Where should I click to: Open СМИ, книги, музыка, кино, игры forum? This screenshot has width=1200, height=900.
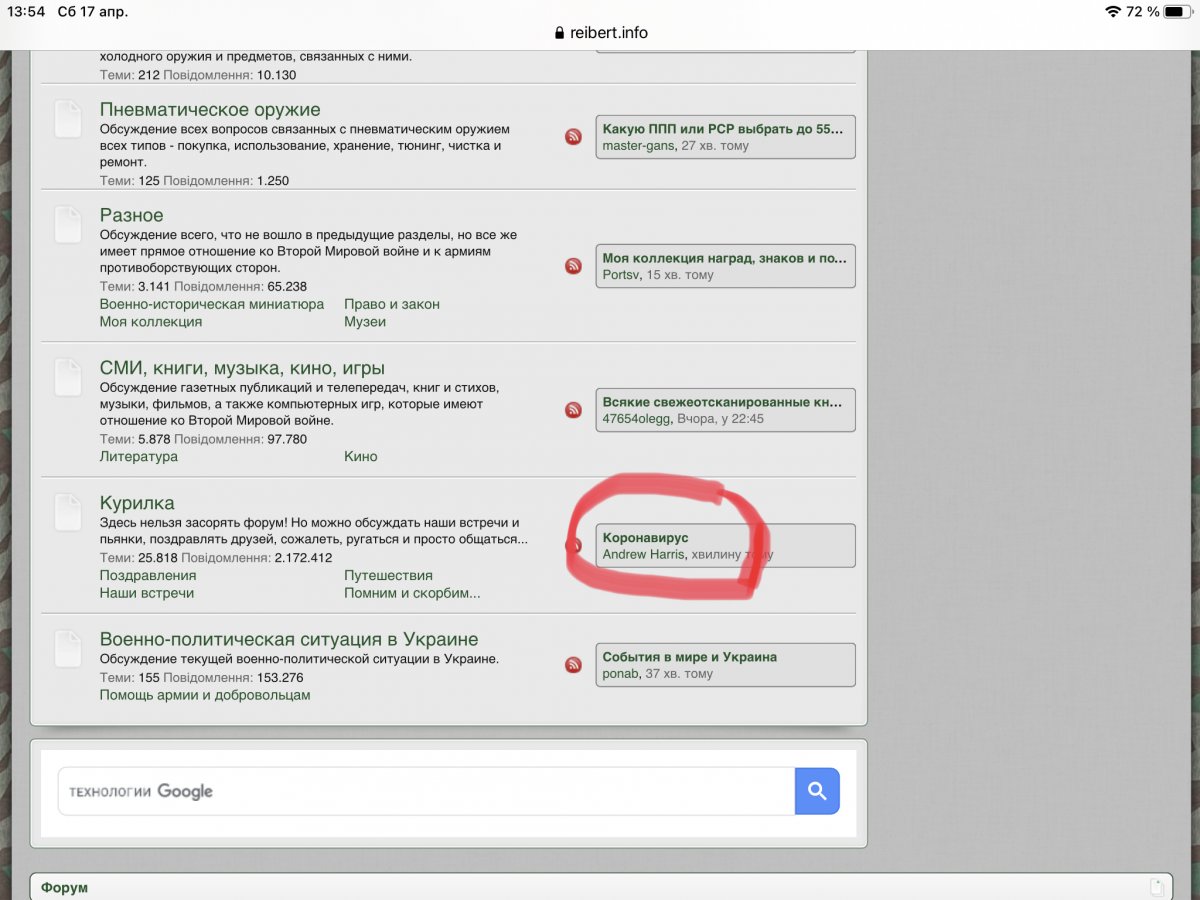[x=242, y=368]
